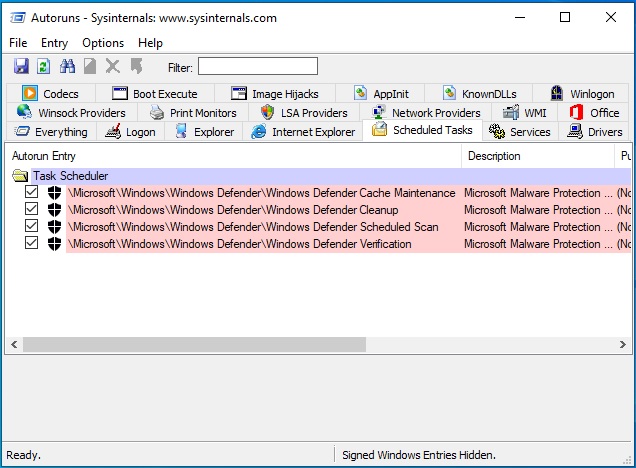The image size is (636, 468).
Task: Click the Save toolbar icon
Action: (21, 66)
